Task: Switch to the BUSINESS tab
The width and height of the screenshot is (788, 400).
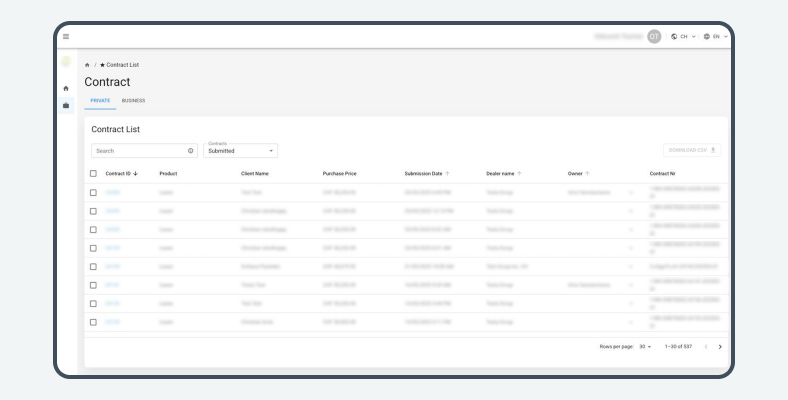Action: (x=133, y=101)
